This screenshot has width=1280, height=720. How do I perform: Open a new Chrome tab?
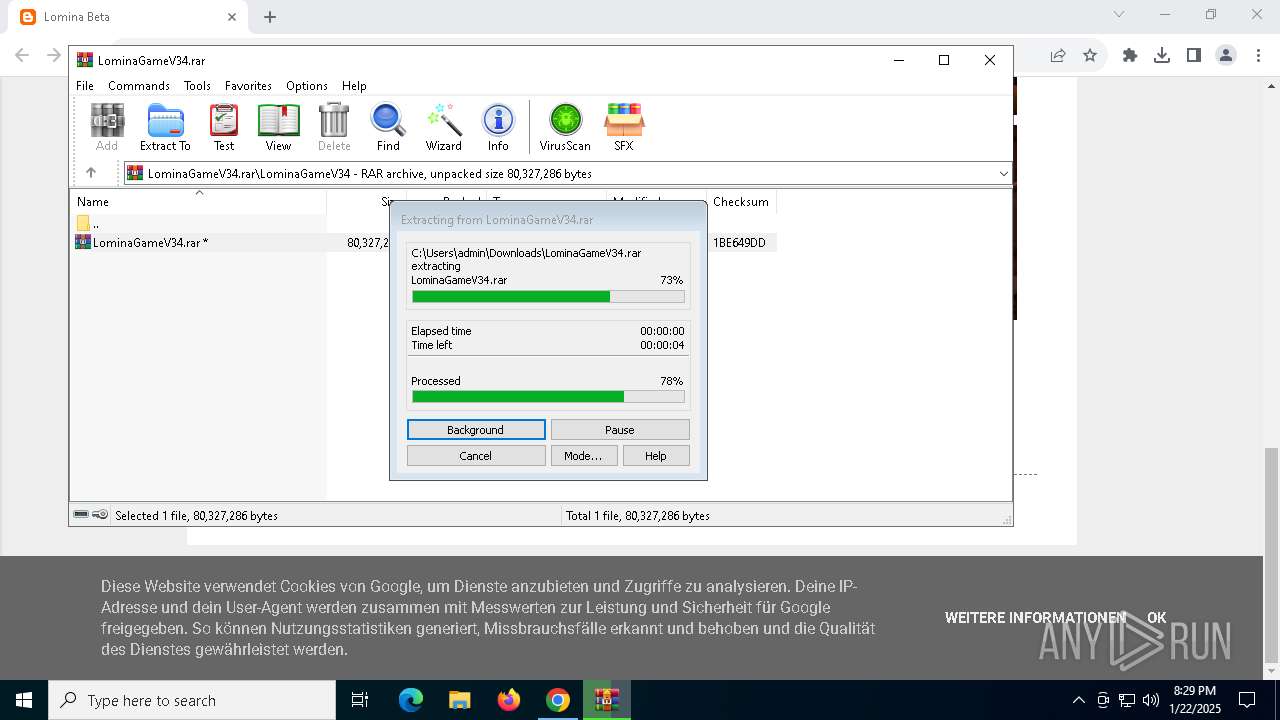pos(270,17)
